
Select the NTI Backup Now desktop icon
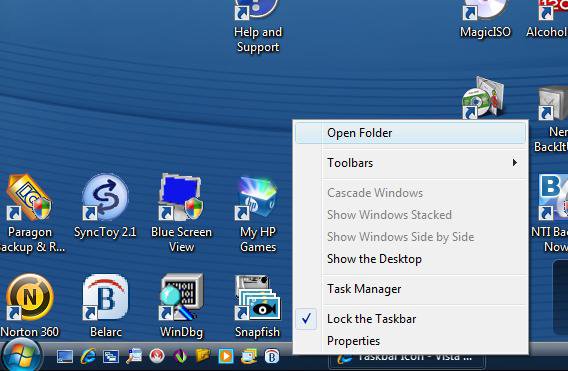[550, 213]
